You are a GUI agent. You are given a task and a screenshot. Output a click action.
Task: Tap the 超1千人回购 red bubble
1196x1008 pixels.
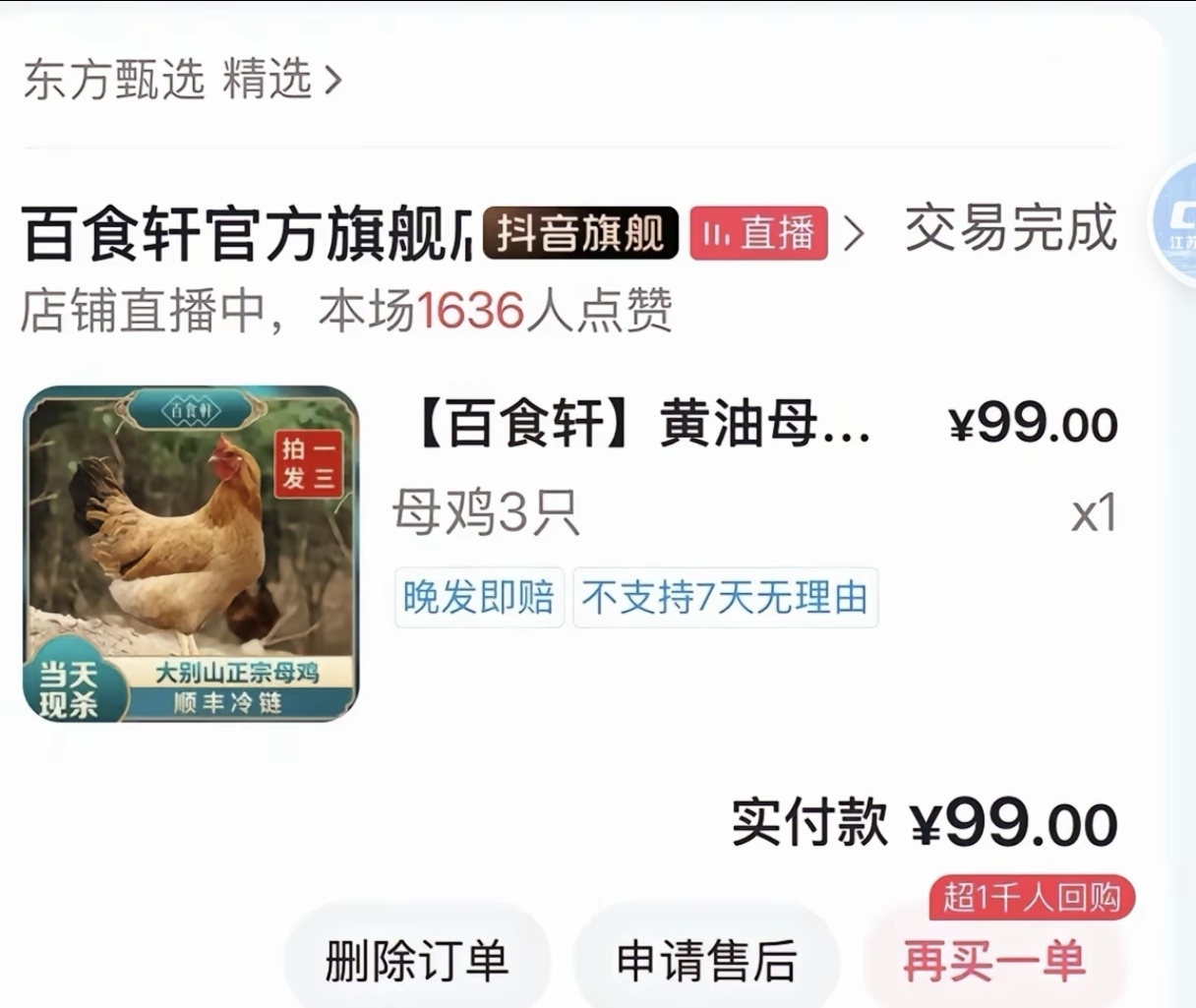1032,897
